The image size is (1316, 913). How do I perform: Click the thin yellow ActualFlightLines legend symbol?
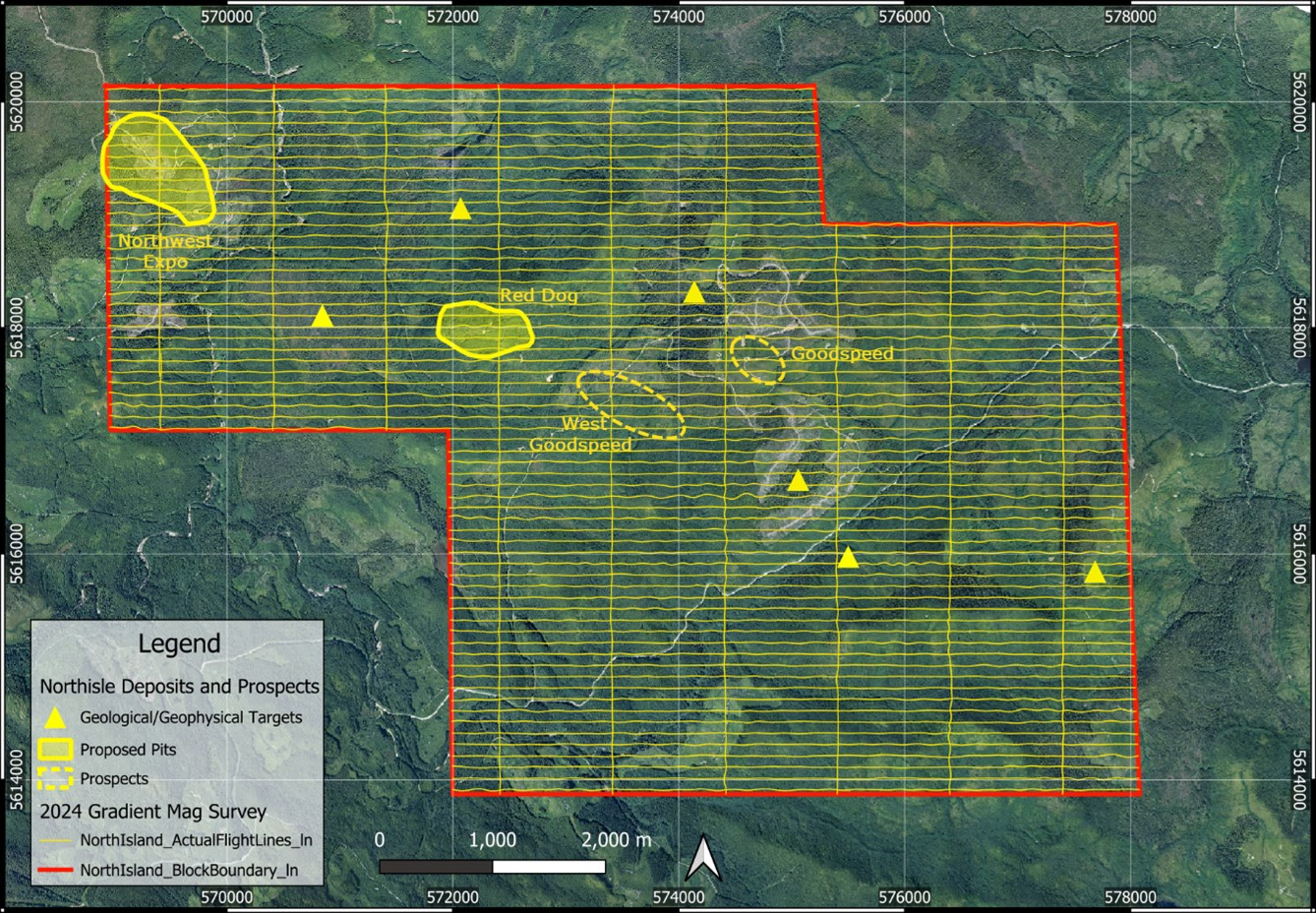pyautogui.click(x=55, y=840)
